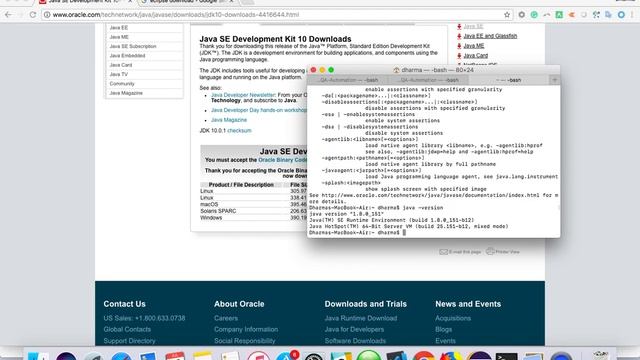The height and width of the screenshot is (360, 640).
Task: Click footer Blogs link
Action: 444,329
